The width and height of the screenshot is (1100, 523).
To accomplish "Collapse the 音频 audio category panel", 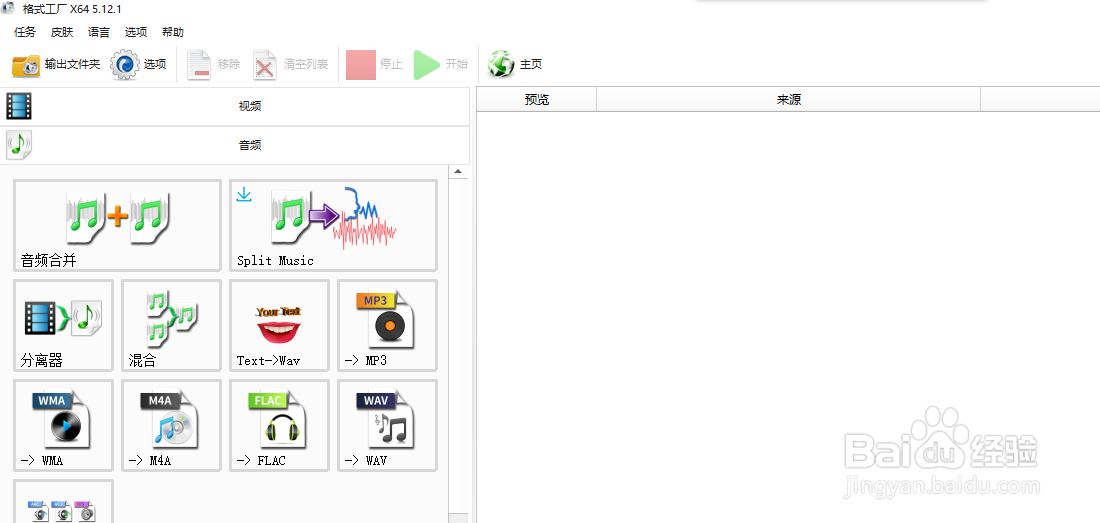I will [x=235, y=145].
